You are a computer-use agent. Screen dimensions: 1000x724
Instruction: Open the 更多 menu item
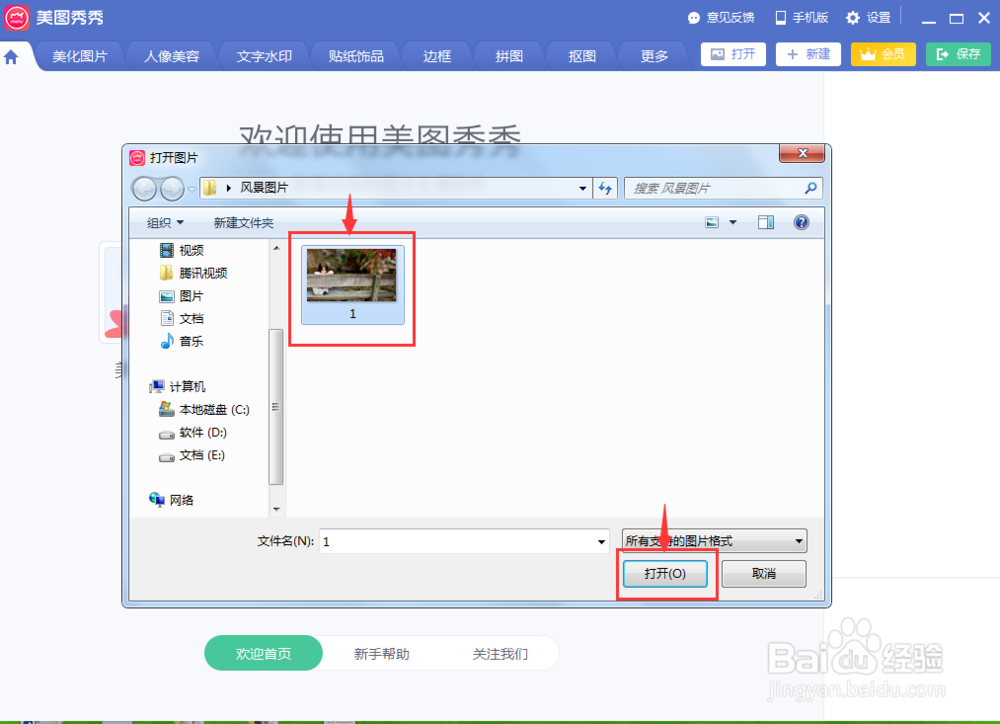652,56
